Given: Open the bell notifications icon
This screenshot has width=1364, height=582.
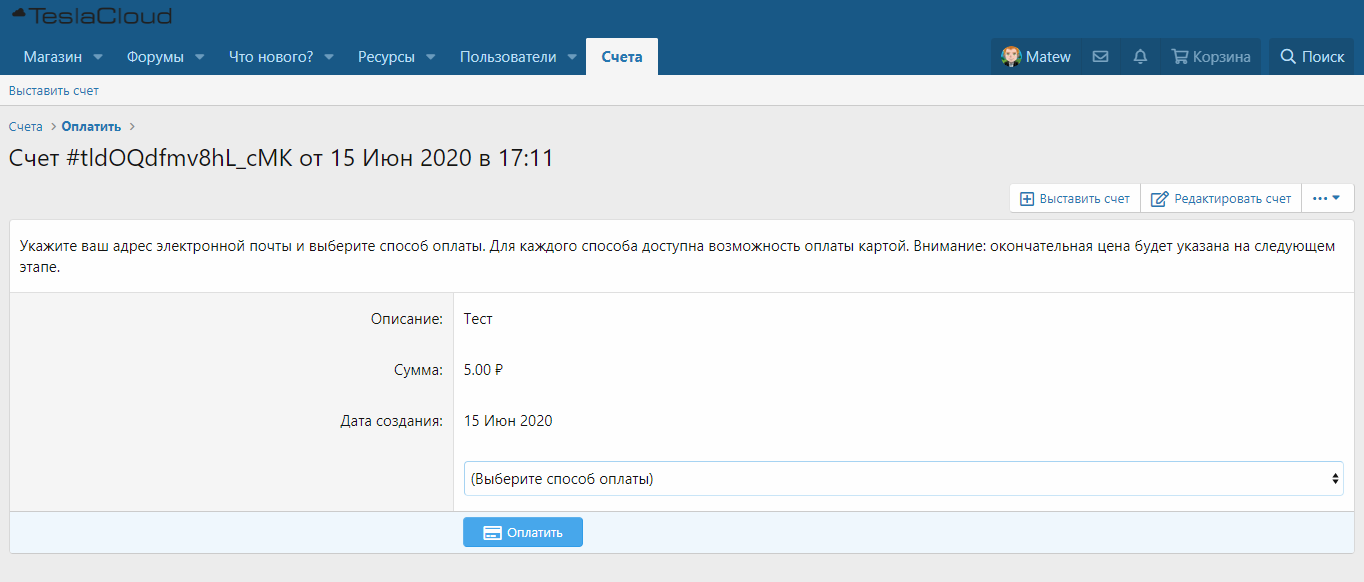Looking at the screenshot, I should [1140, 57].
